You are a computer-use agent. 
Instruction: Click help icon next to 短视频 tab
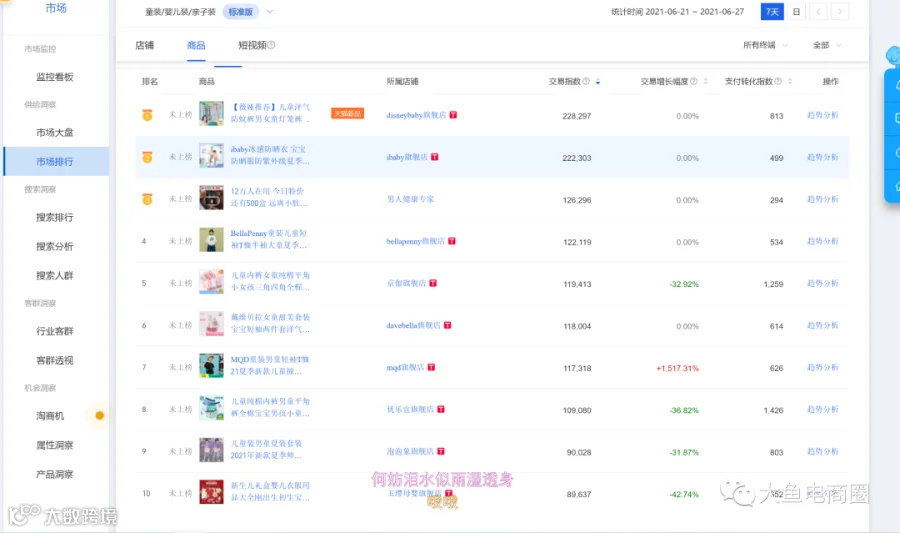(x=271, y=45)
